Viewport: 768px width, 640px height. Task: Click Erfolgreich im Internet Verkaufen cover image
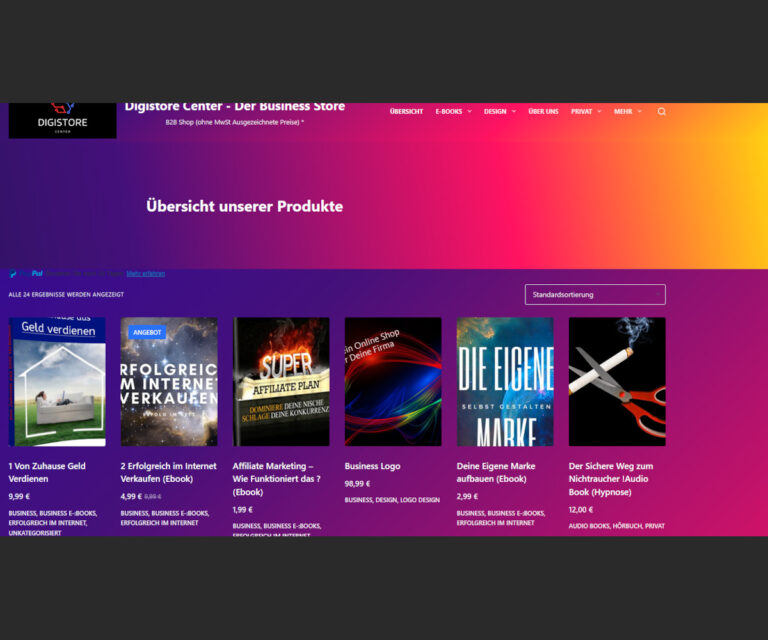[169, 382]
